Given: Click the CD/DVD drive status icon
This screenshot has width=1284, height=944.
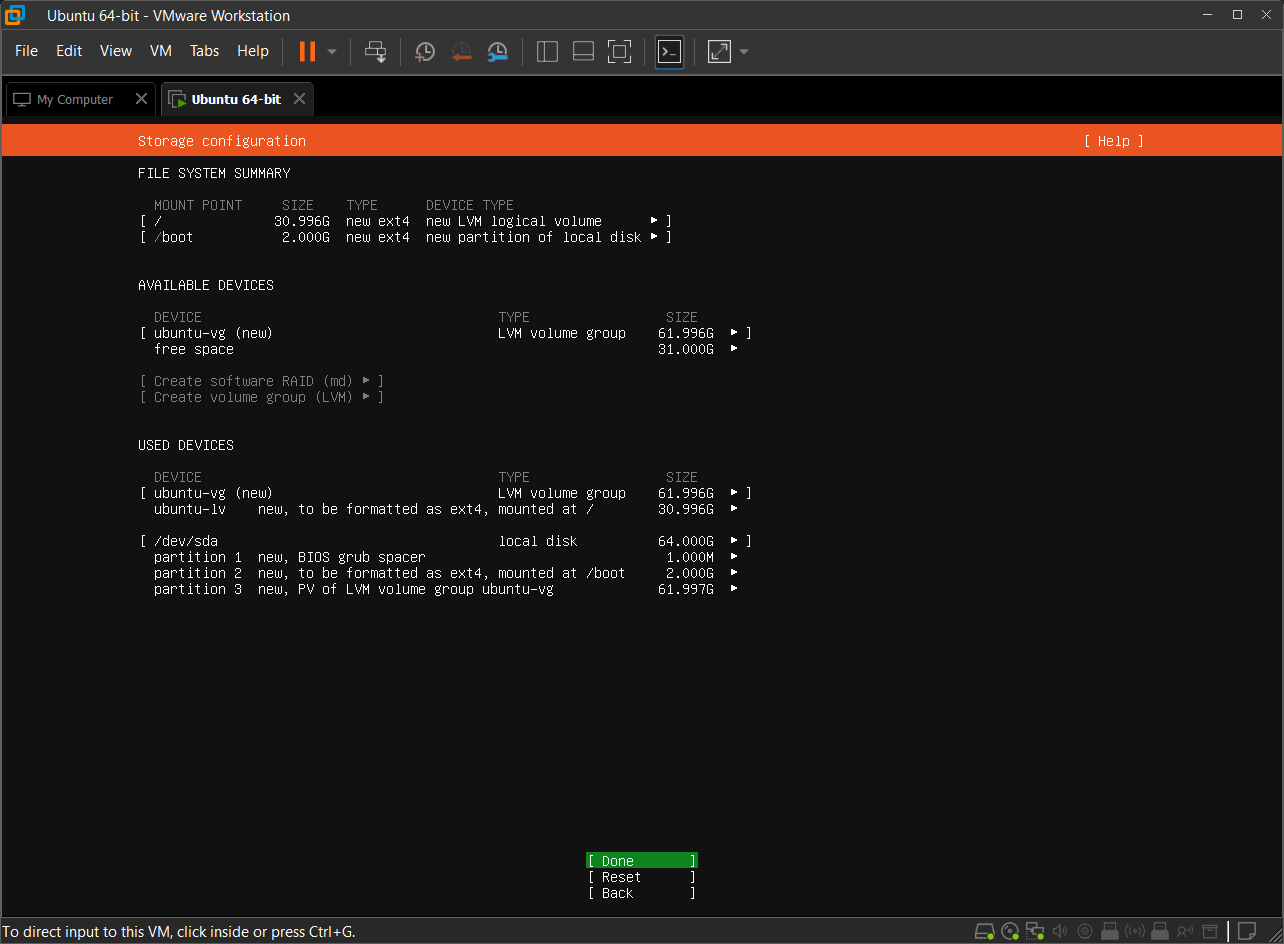Looking at the screenshot, I should (x=1010, y=931).
